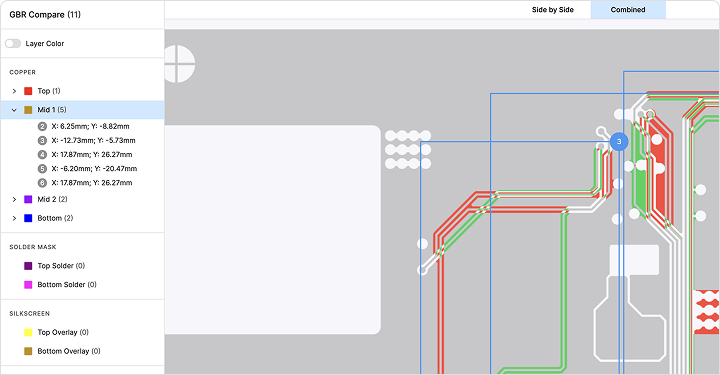720x375 pixels.
Task: Click the number 5 difference badge
Action: 42,168
